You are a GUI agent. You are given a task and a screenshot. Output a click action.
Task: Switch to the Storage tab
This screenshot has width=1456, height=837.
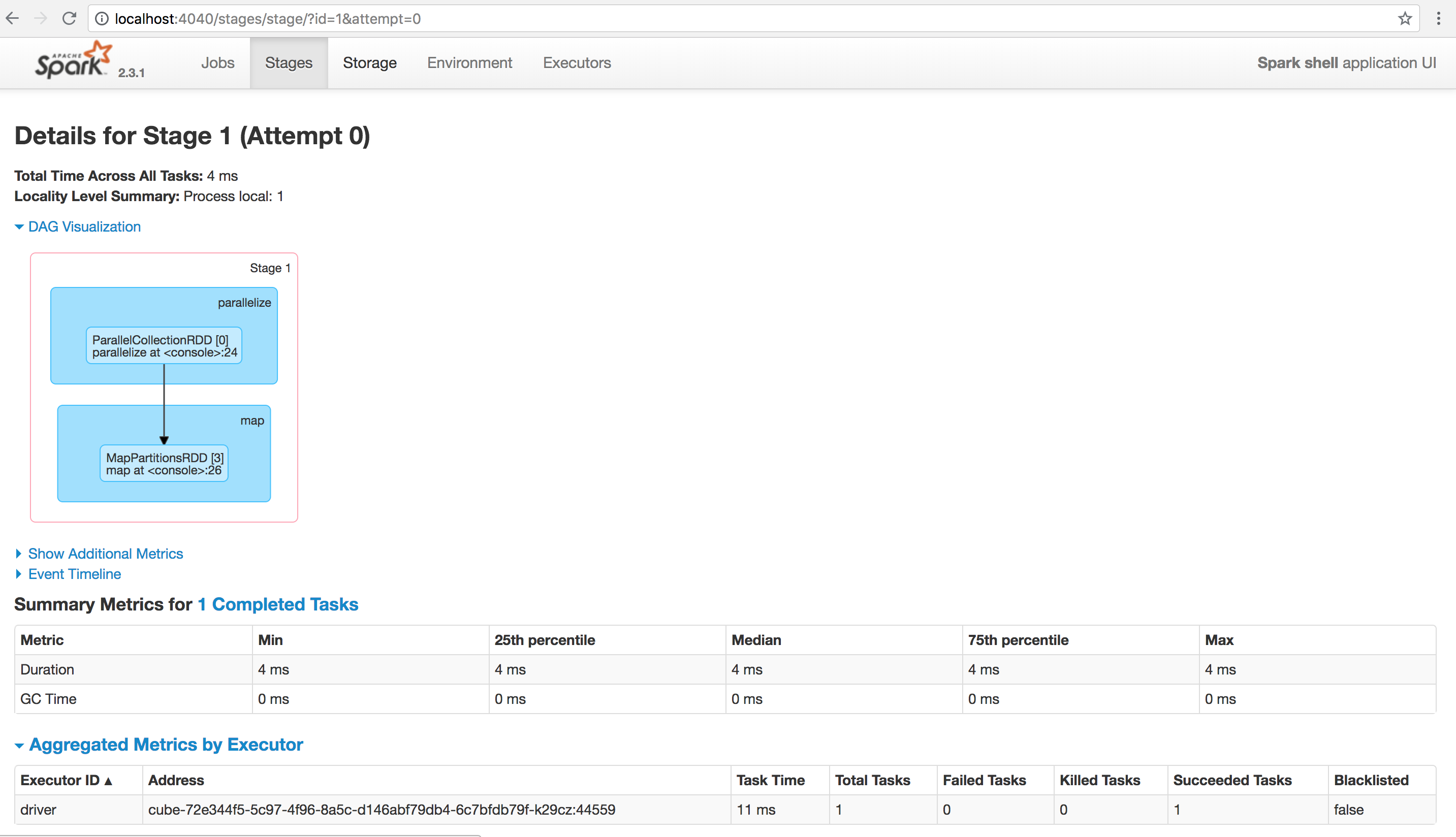tap(370, 62)
